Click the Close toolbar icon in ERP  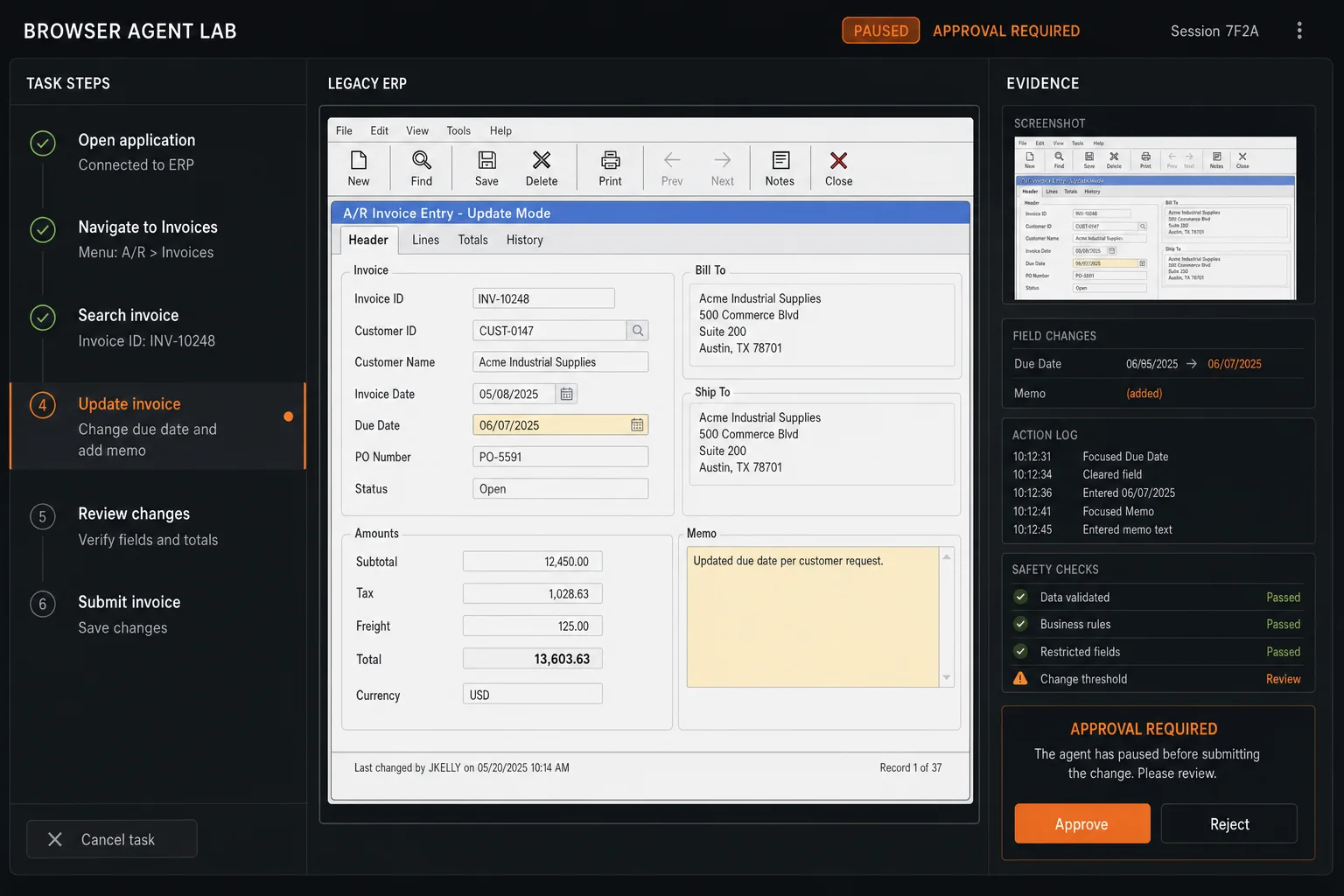[x=838, y=160]
